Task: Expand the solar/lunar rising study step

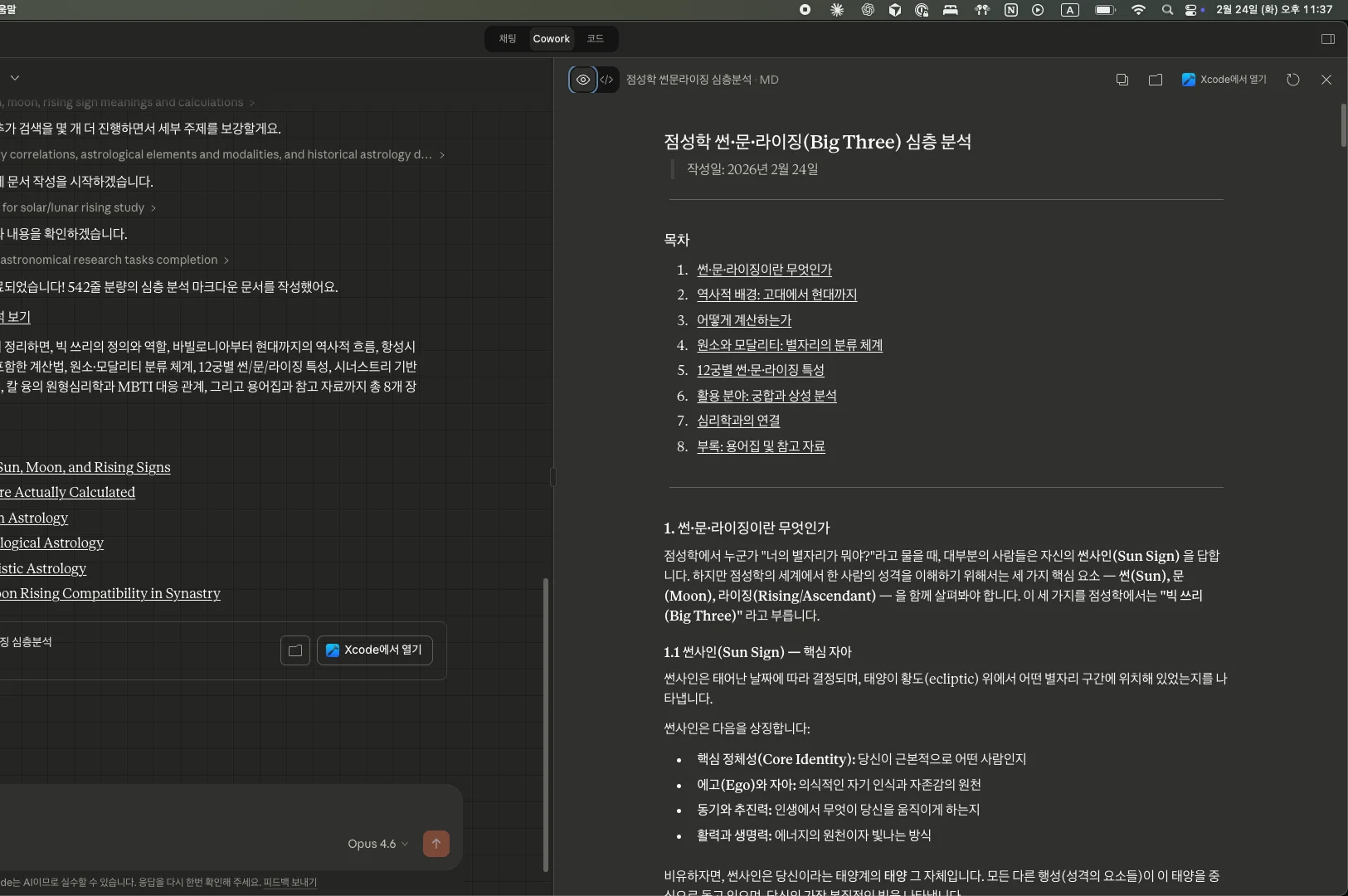Action: (79, 207)
